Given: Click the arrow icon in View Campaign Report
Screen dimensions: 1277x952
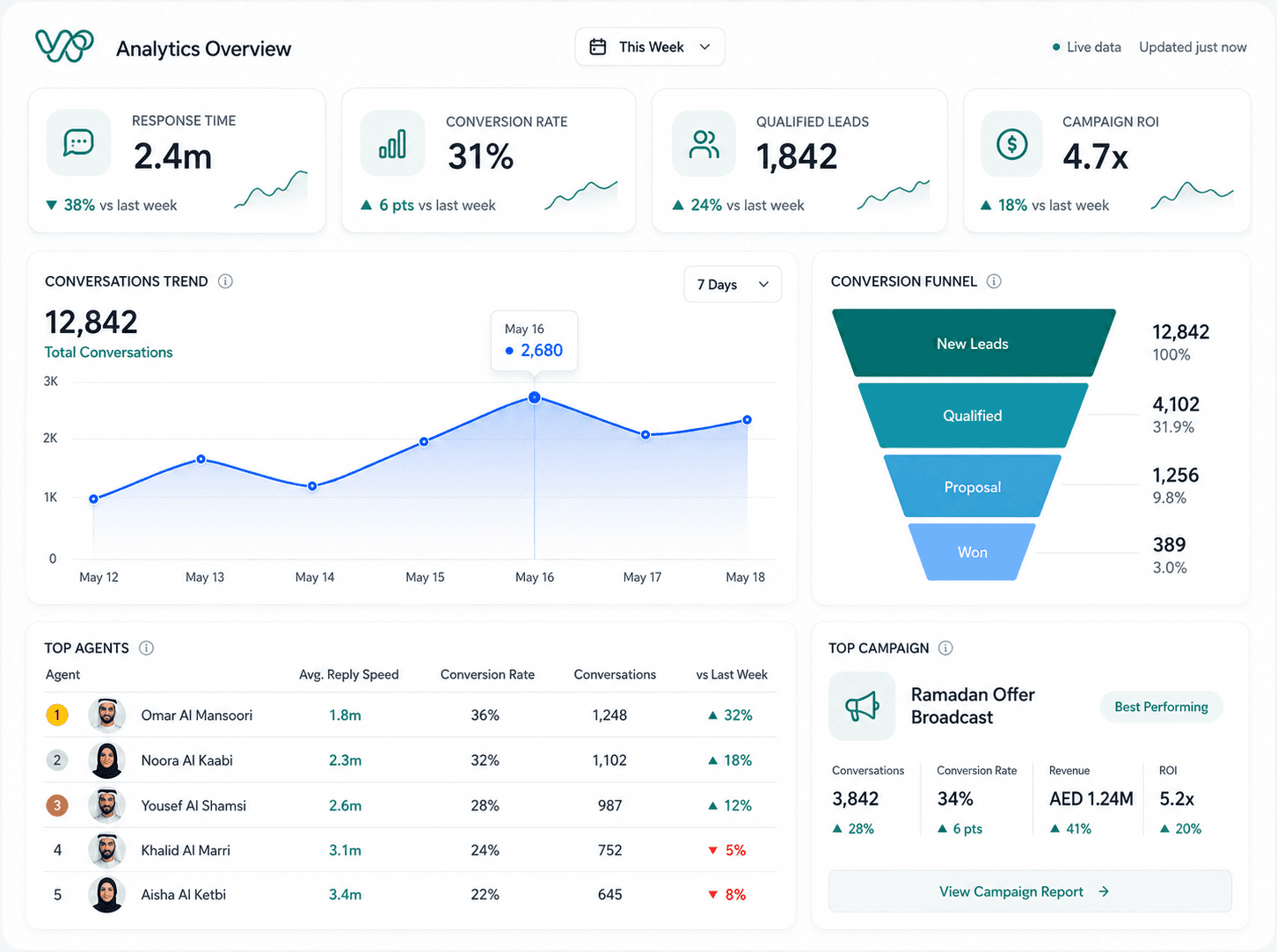Looking at the screenshot, I should 1104,891.
